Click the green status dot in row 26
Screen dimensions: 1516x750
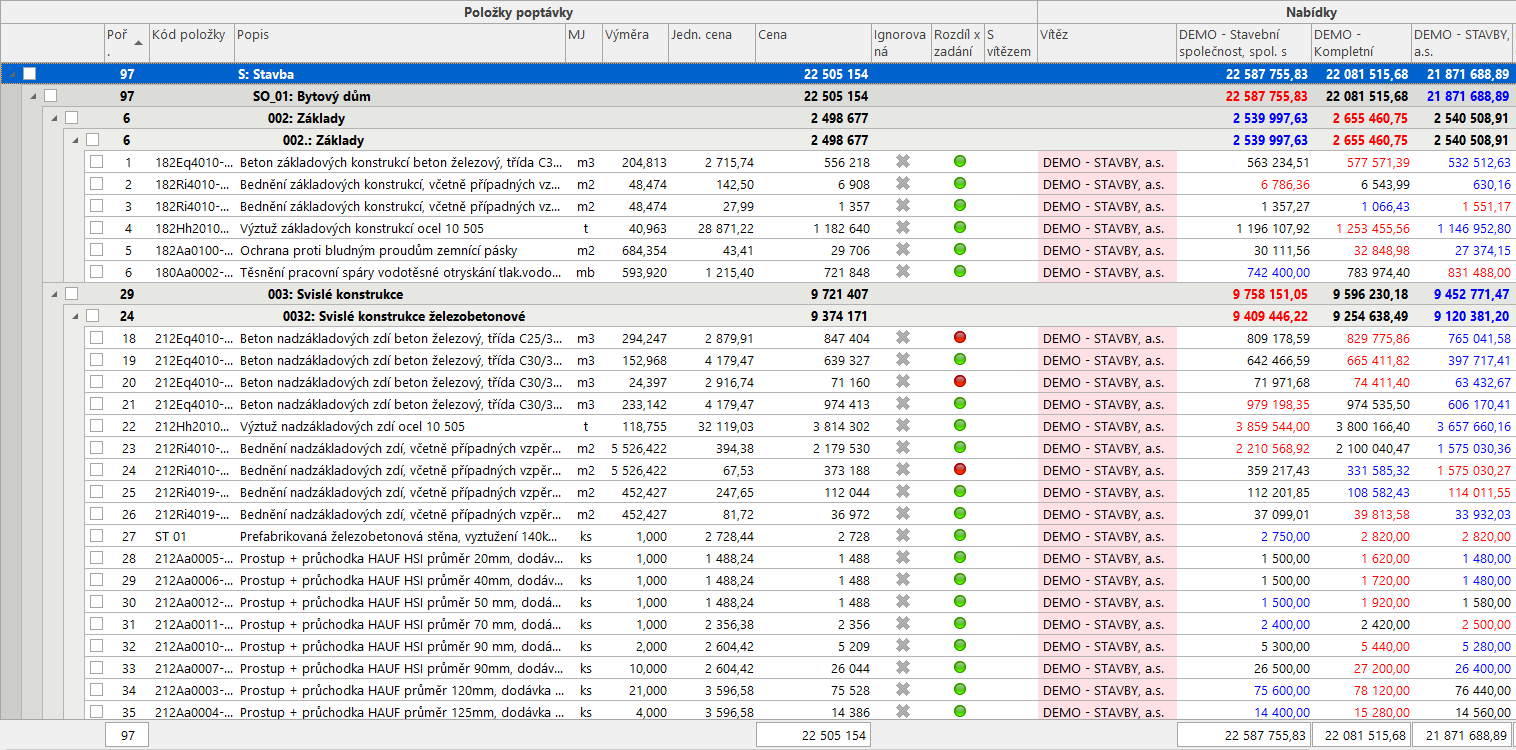click(960, 514)
